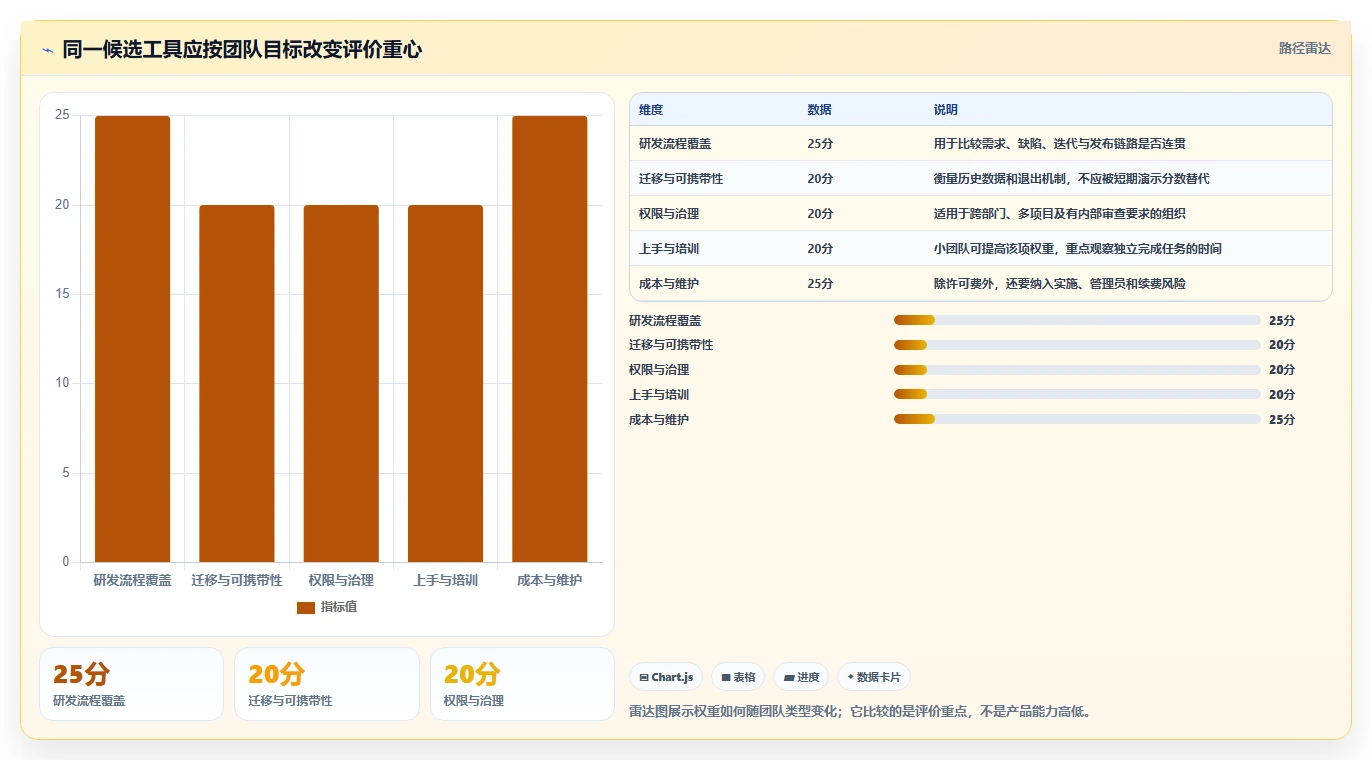
Task: Click the 迁移与可携带性 progress bar
Action: point(1077,345)
